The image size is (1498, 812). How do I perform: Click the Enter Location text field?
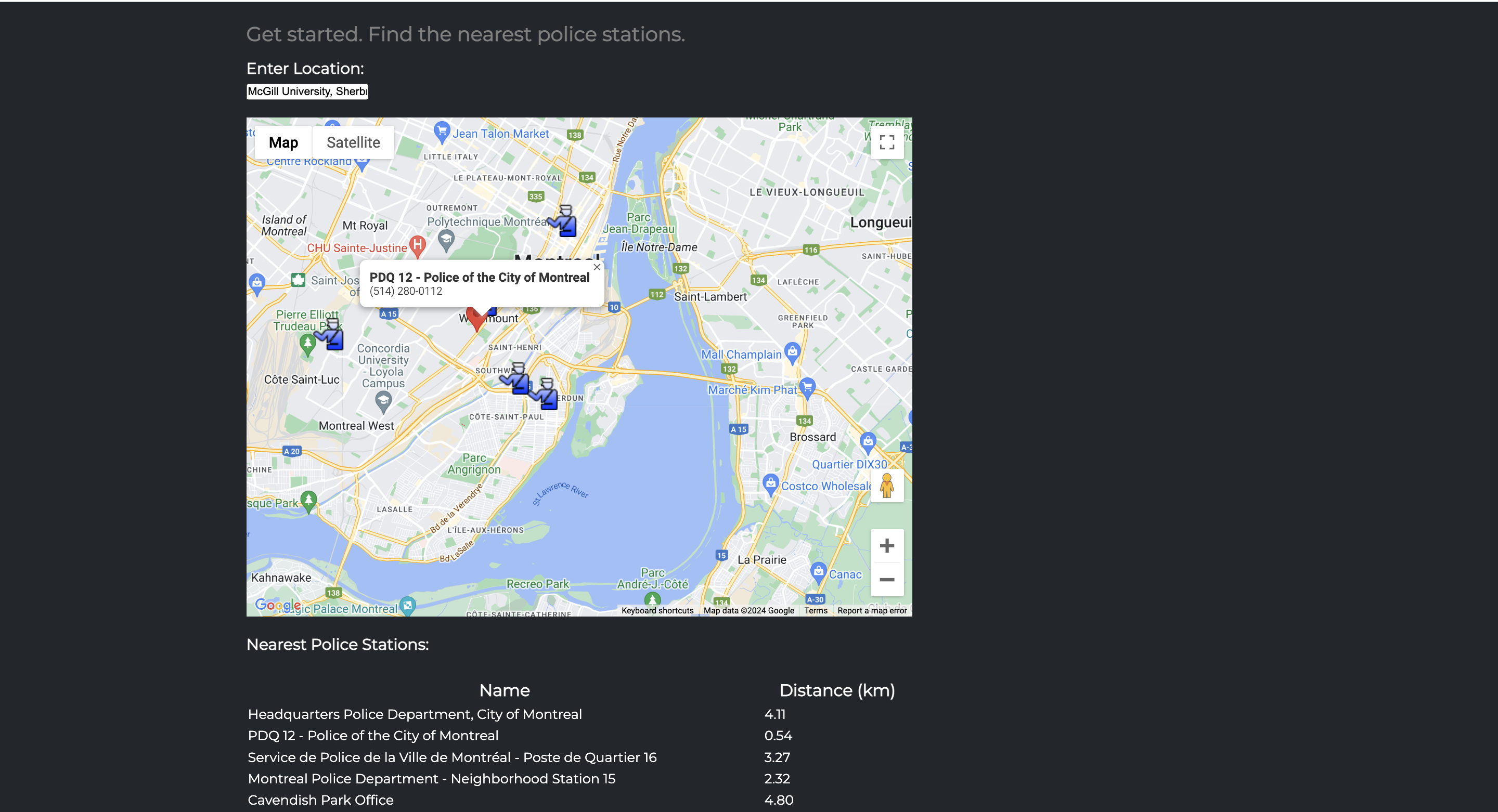pos(307,91)
